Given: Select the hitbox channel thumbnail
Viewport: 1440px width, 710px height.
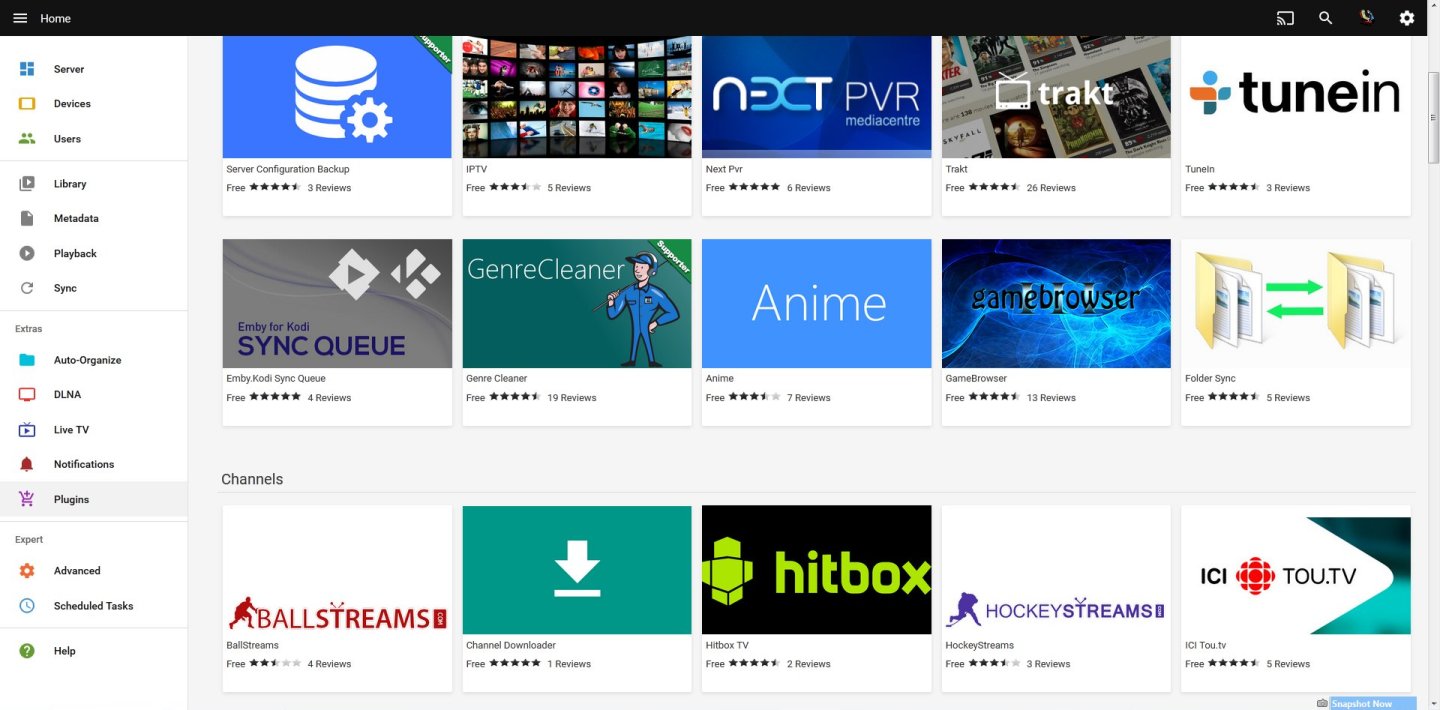Looking at the screenshot, I should (817, 570).
